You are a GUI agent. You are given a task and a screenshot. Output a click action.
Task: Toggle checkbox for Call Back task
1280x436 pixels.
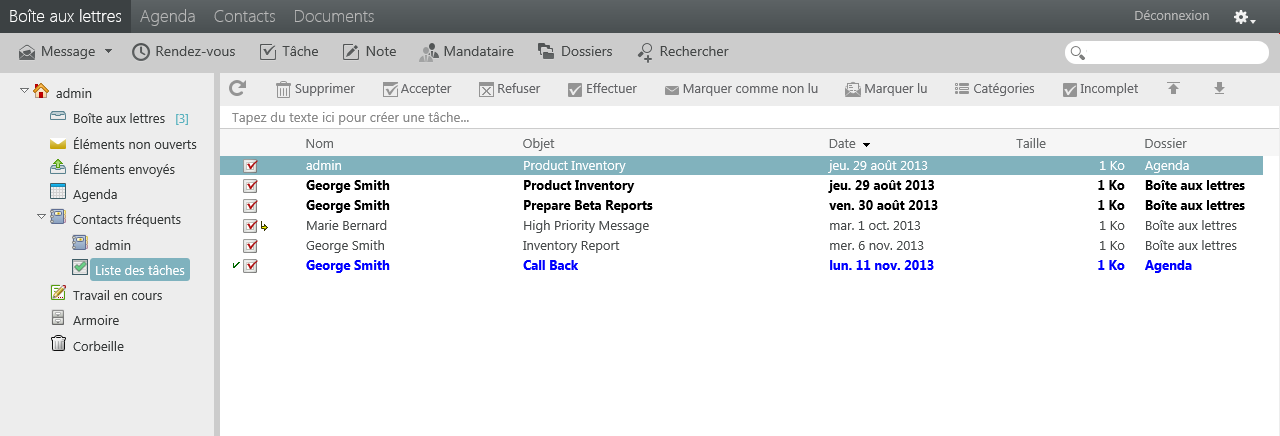click(250, 266)
